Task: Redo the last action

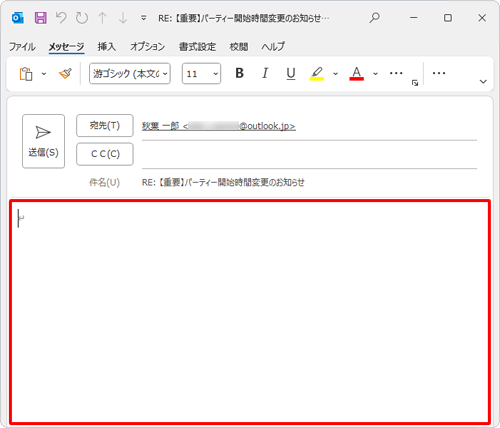Action: click(82, 18)
